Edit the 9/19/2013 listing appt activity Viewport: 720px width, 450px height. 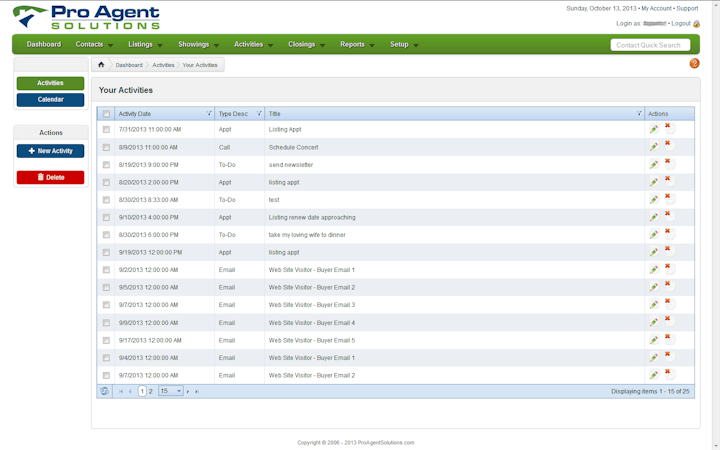click(x=654, y=252)
